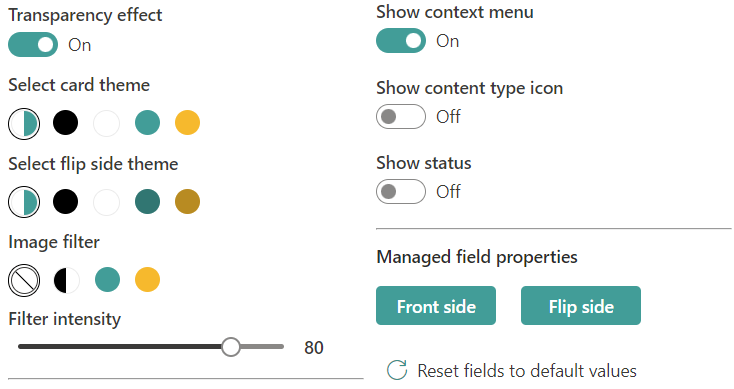Click Reset fields to default values
The height and width of the screenshot is (389, 734).
(512, 371)
